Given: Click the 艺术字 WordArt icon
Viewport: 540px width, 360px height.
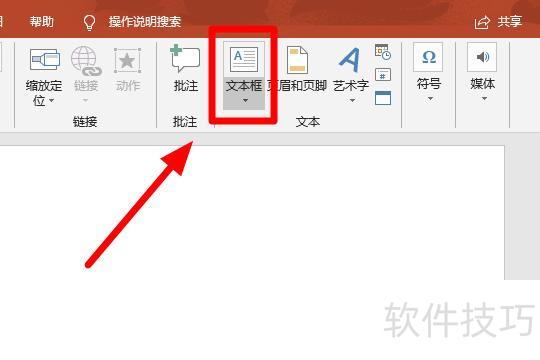Looking at the screenshot, I should click(x=350, y=60).
